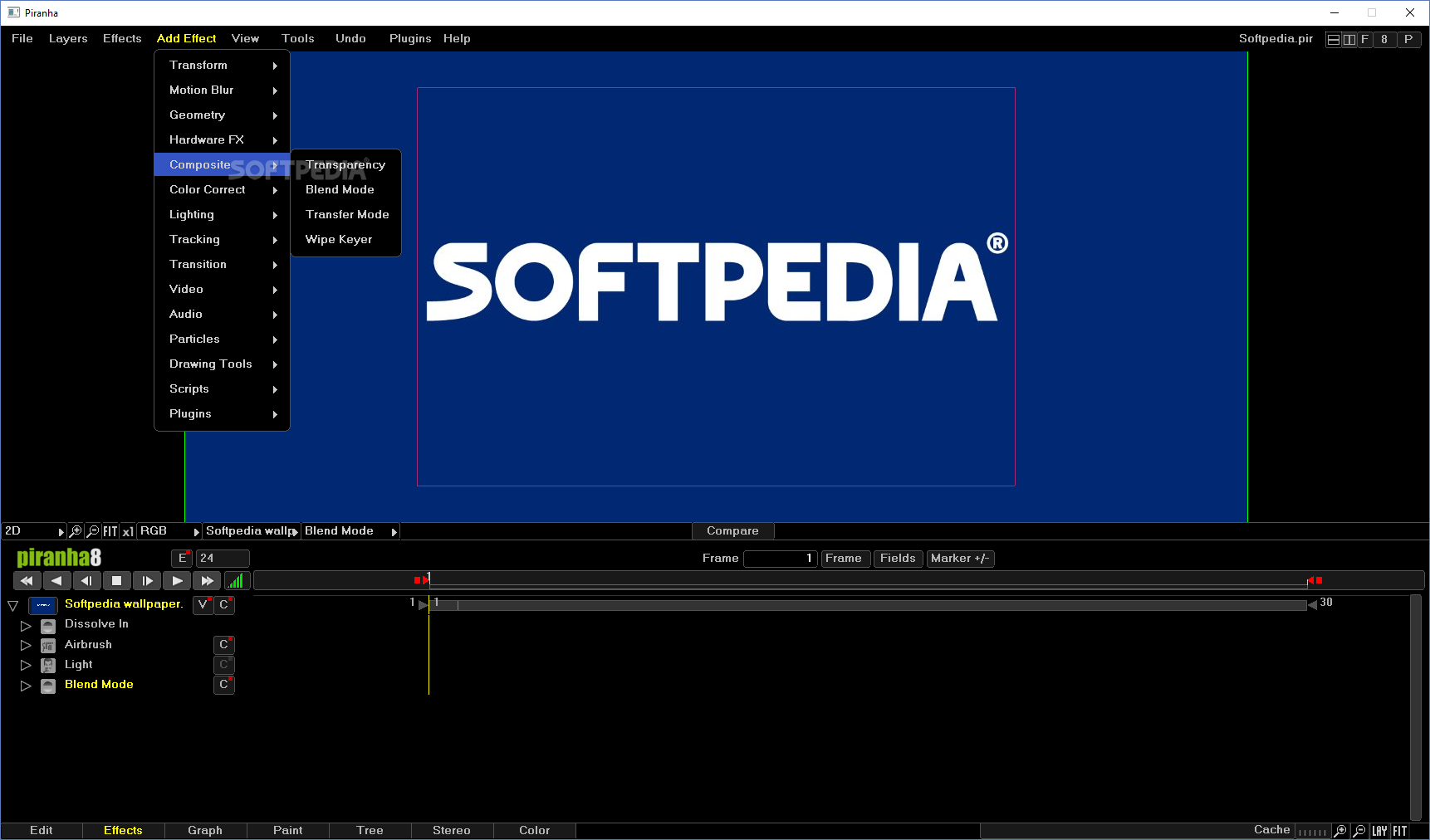Toggle C button on Blend Mode effect
The height and width of the screenshot is (840, 1430).
[x=224, y=685]
